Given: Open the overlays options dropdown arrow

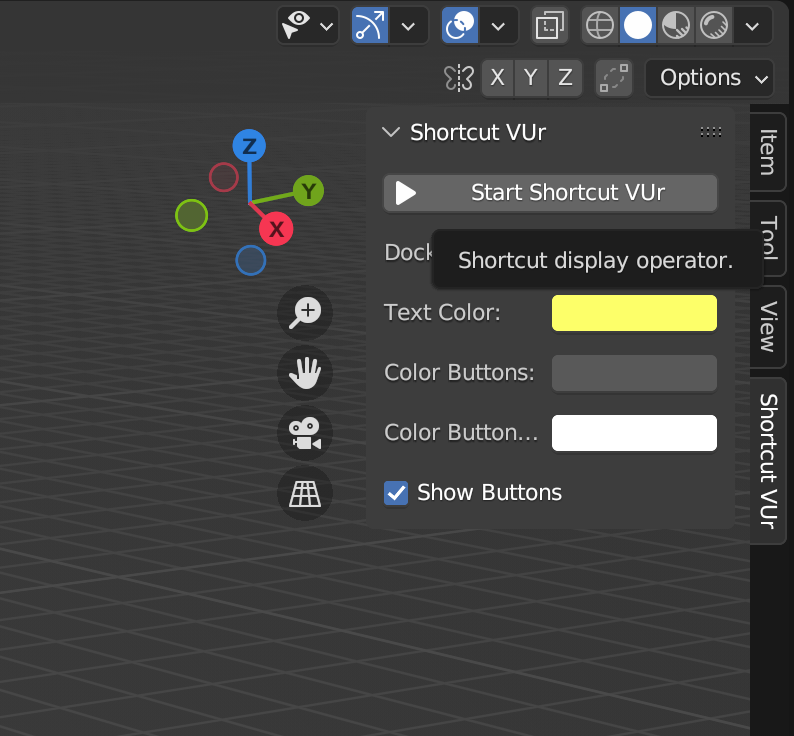Looking at the screenshot, I should pos(498,26).
